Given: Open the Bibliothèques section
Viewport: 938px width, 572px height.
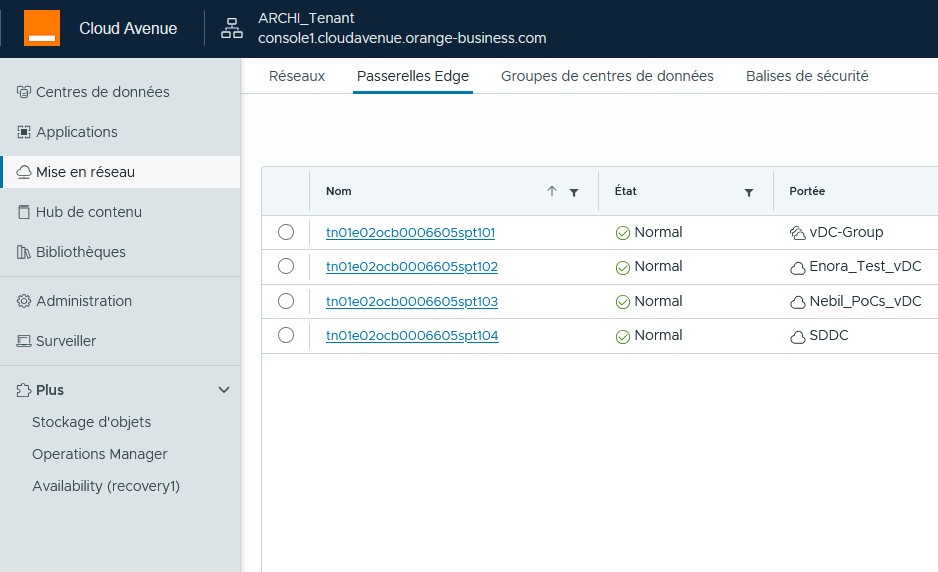Looking at the screenshot, I should tap(80, 252).
